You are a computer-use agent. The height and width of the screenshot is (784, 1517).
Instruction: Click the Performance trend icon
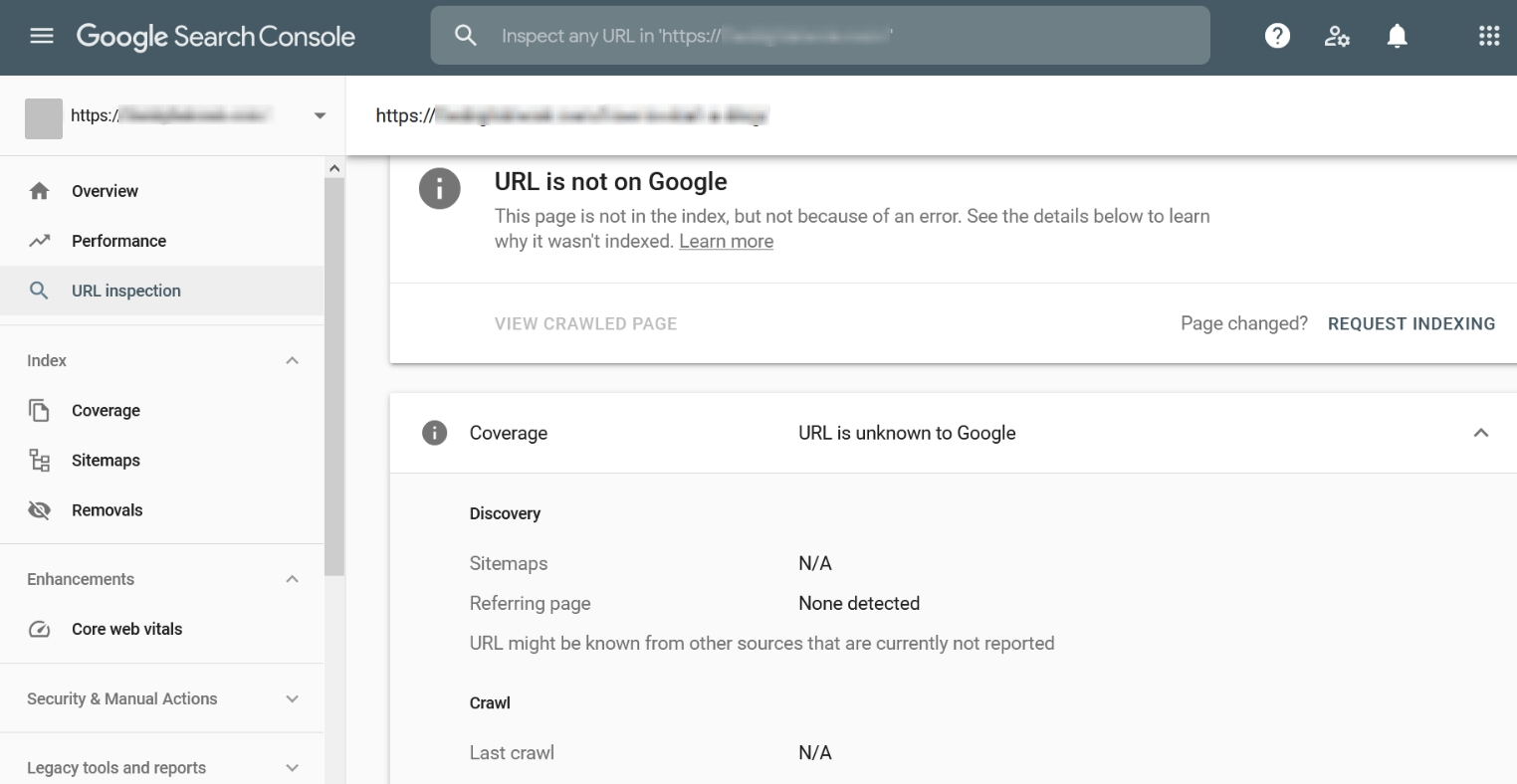tap(39, 241)
